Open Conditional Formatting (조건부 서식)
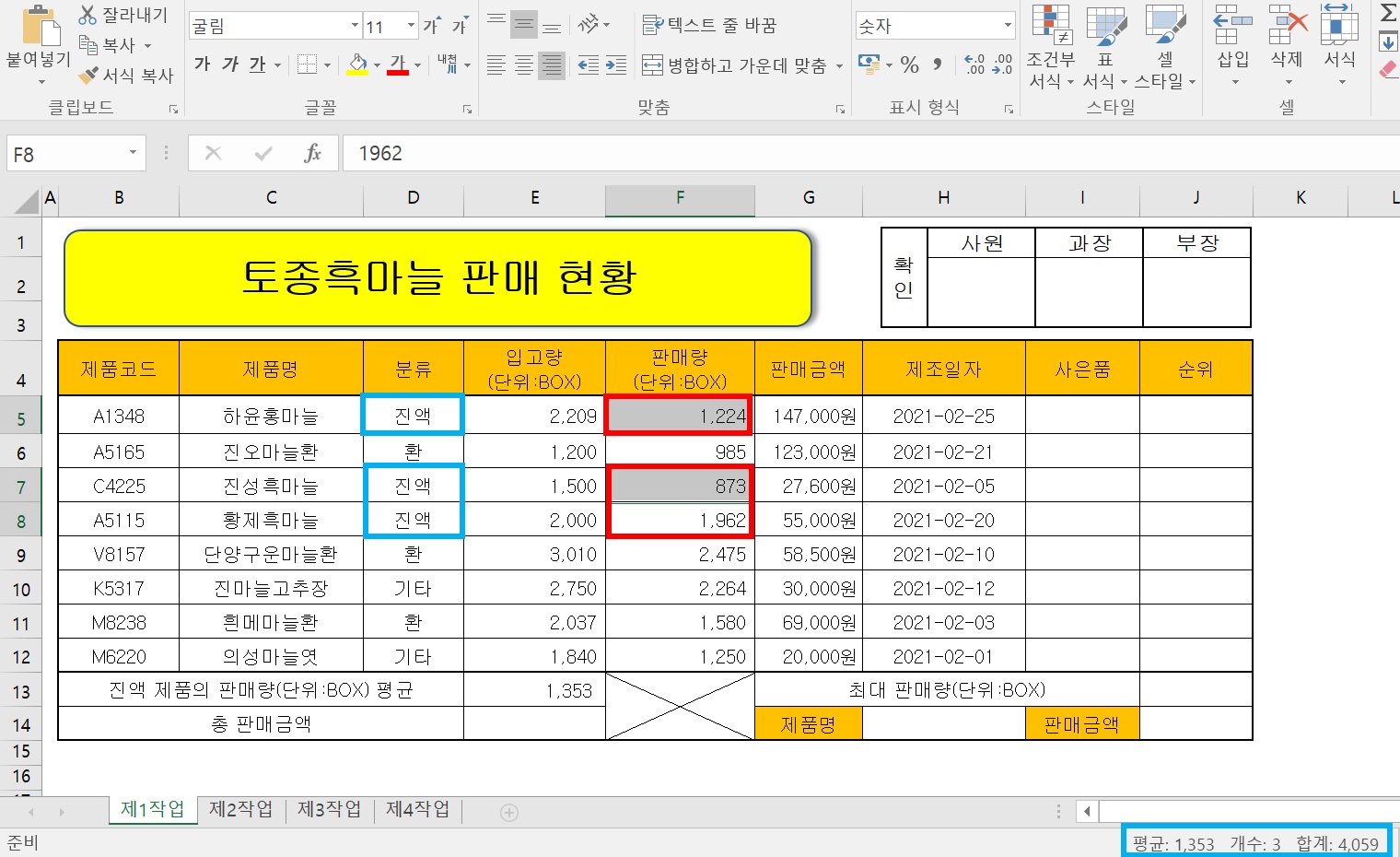1400x857 pixels. coord(1051,46)
